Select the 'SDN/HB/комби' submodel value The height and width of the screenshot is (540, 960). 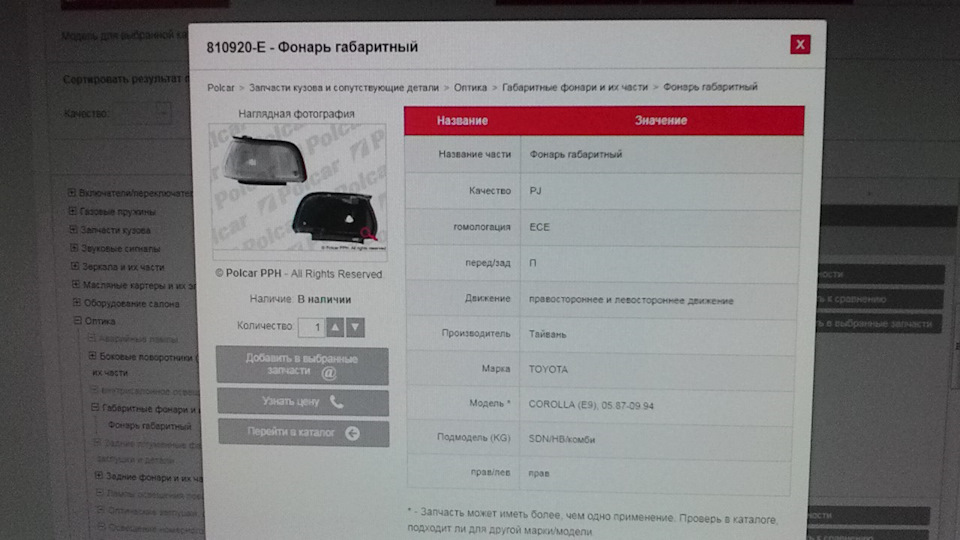[561, 439]
